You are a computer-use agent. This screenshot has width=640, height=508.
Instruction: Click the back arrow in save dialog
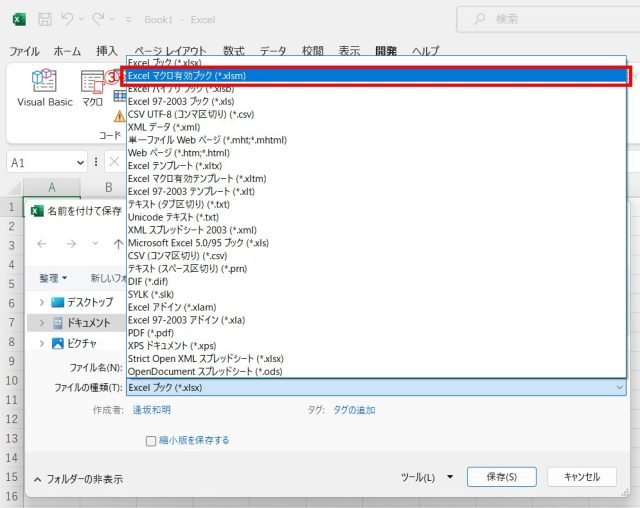coord(42,244)
